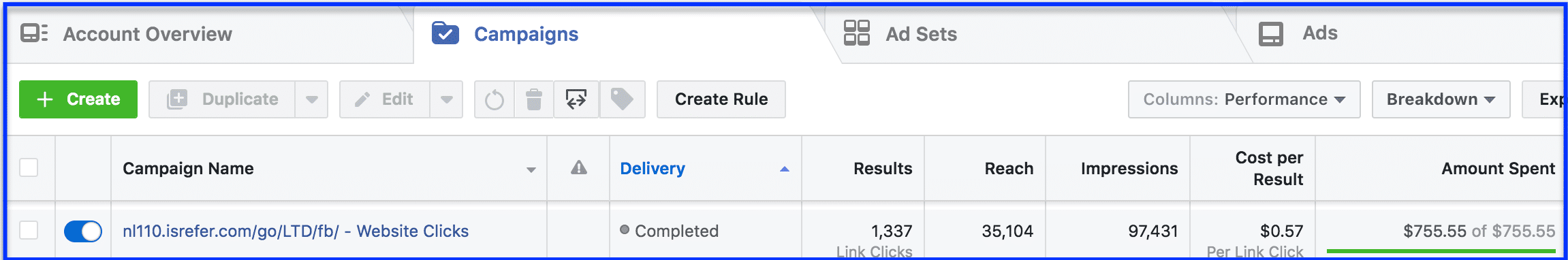Screen dimensions: 1568x260
Task: Click the trash delete icon
Action: (x=534, y=99)
